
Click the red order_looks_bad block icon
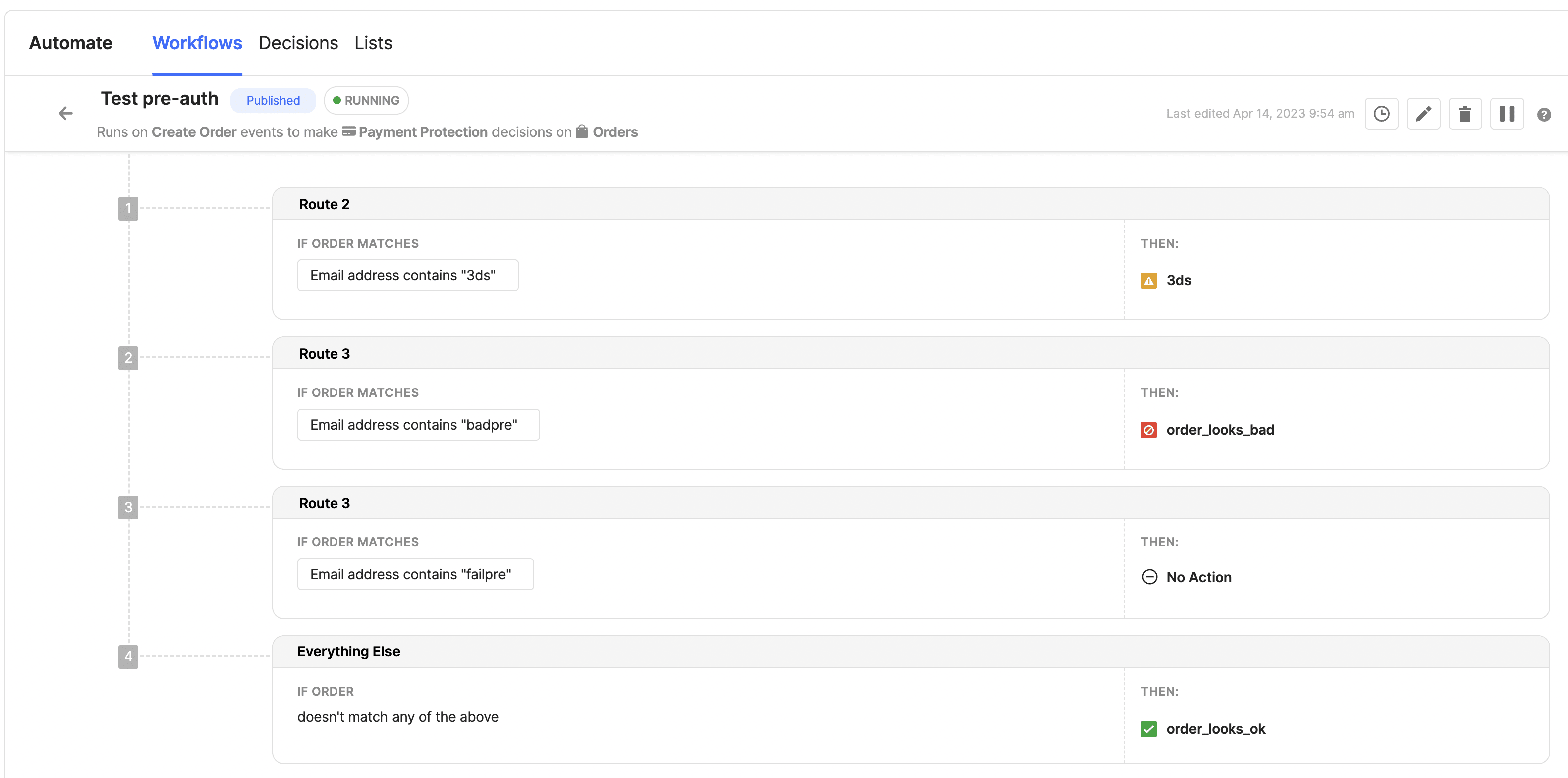point(1148,430)
